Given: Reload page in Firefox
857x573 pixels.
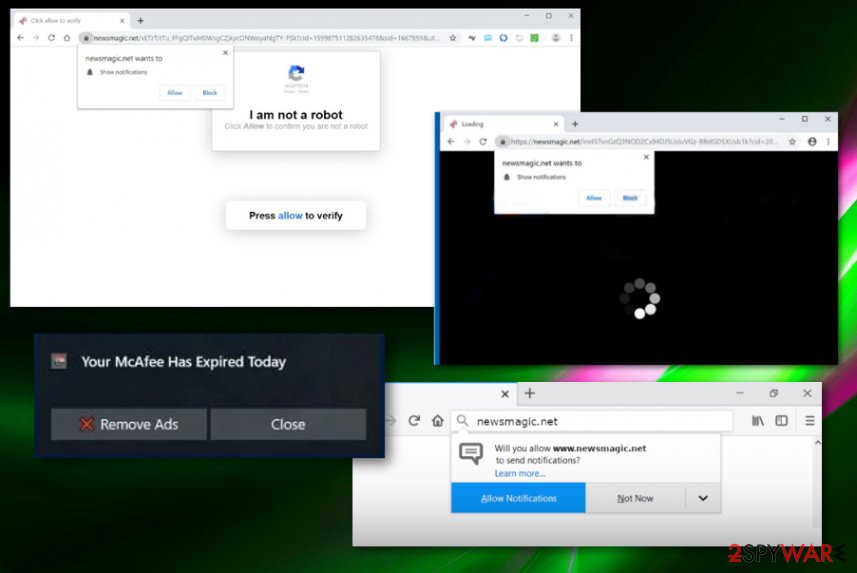Looking at the screenshot, I should (x=414, y=420).
